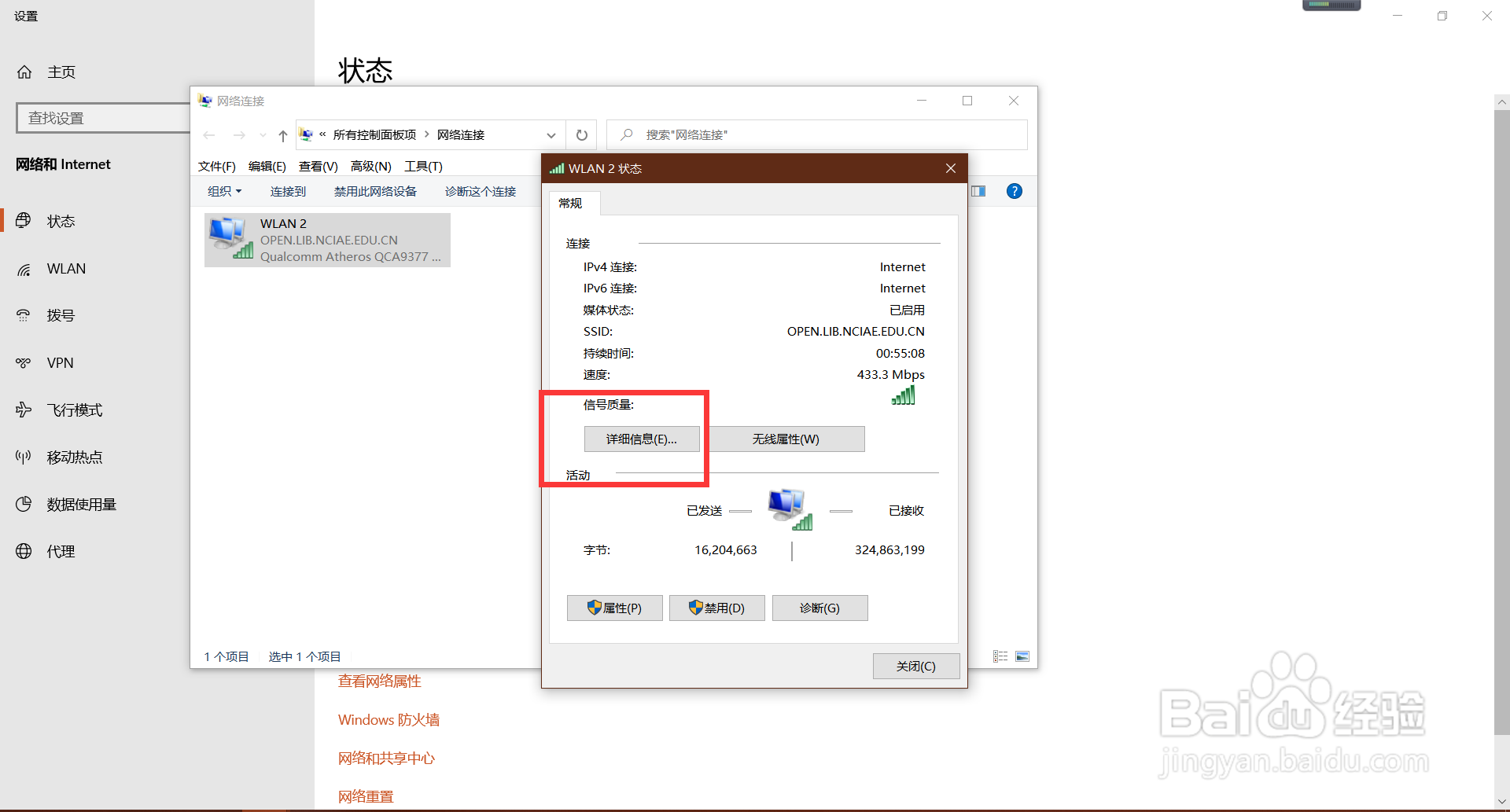Click 无线属性(W) button
The image size is (1510, 812).
tap(786, 439)
